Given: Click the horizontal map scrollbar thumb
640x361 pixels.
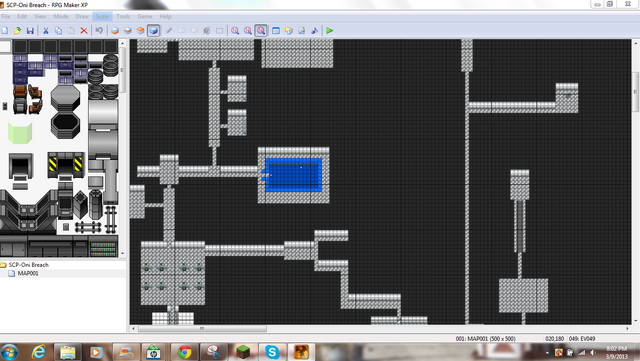Looking at the screenshot, I should coord(202,328).
